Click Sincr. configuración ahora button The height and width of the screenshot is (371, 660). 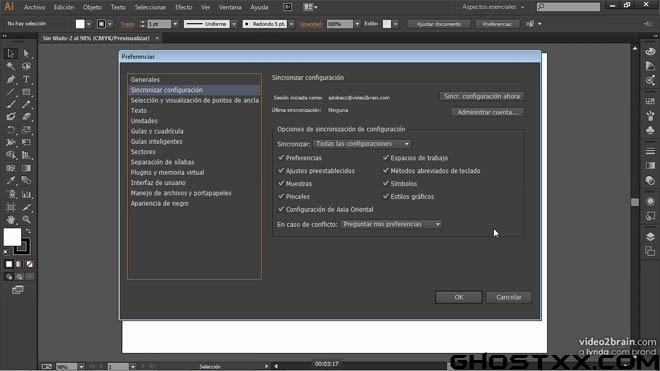tap(482, 96)
